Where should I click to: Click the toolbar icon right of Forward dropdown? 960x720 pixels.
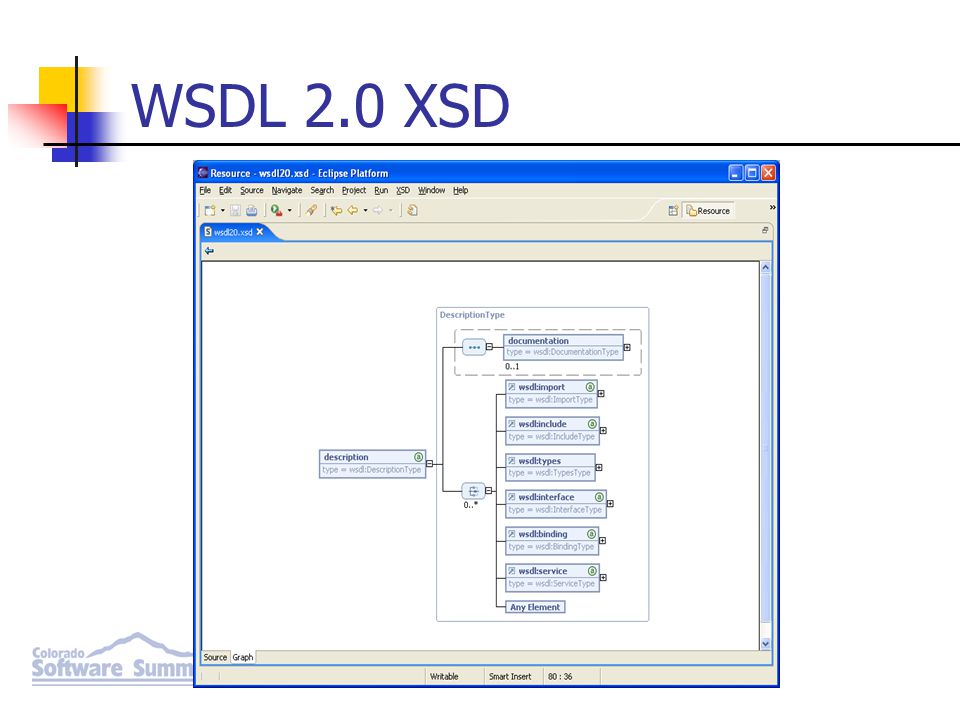click(413, 211)
